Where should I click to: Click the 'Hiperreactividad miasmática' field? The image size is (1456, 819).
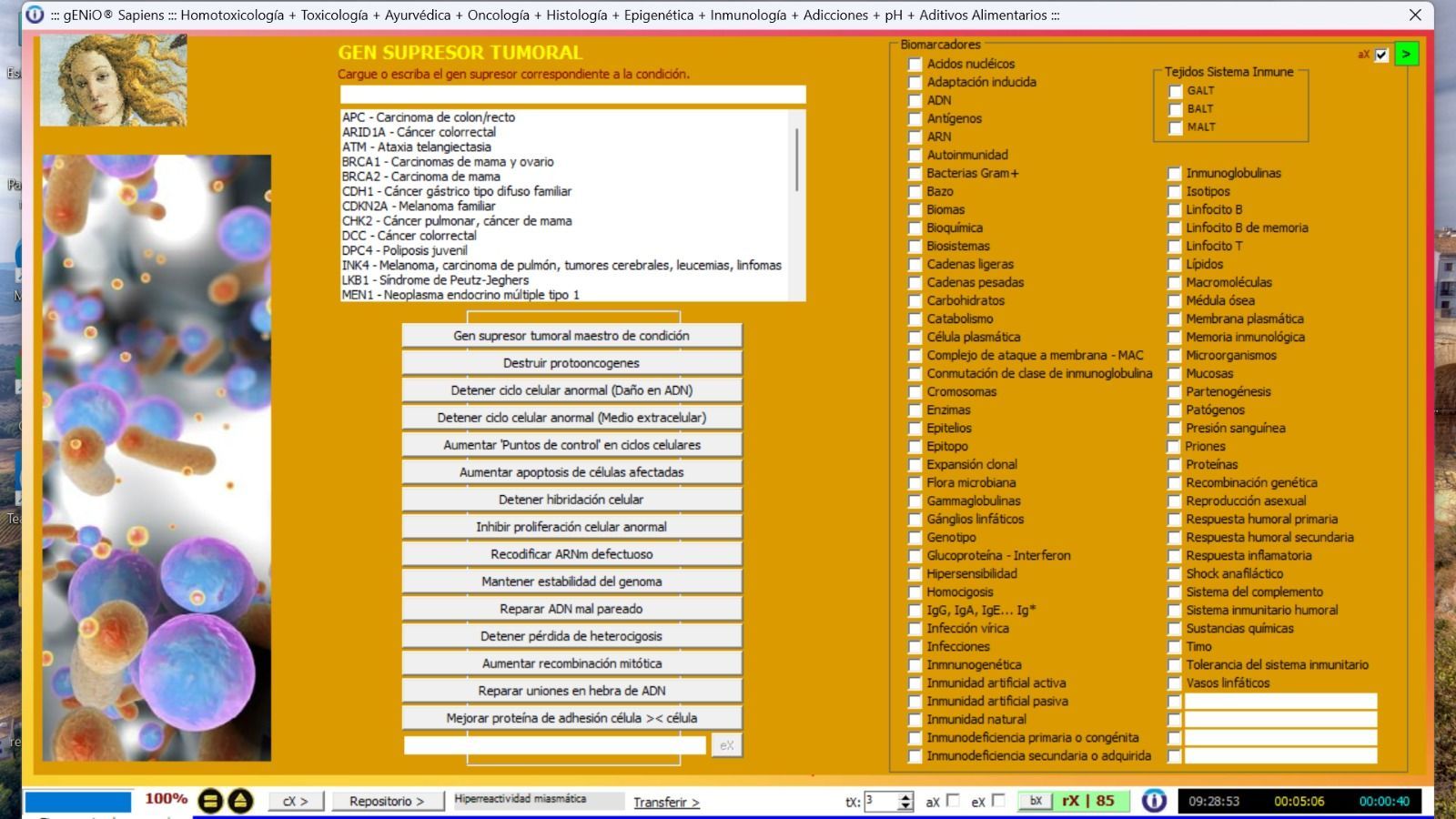point(539,800)
